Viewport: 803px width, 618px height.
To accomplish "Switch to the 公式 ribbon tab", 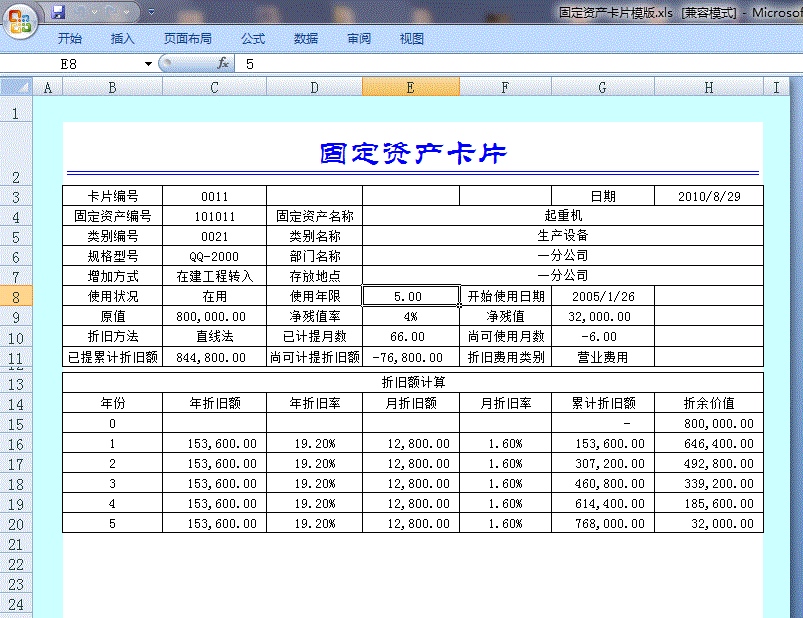I will coord(253,38).
